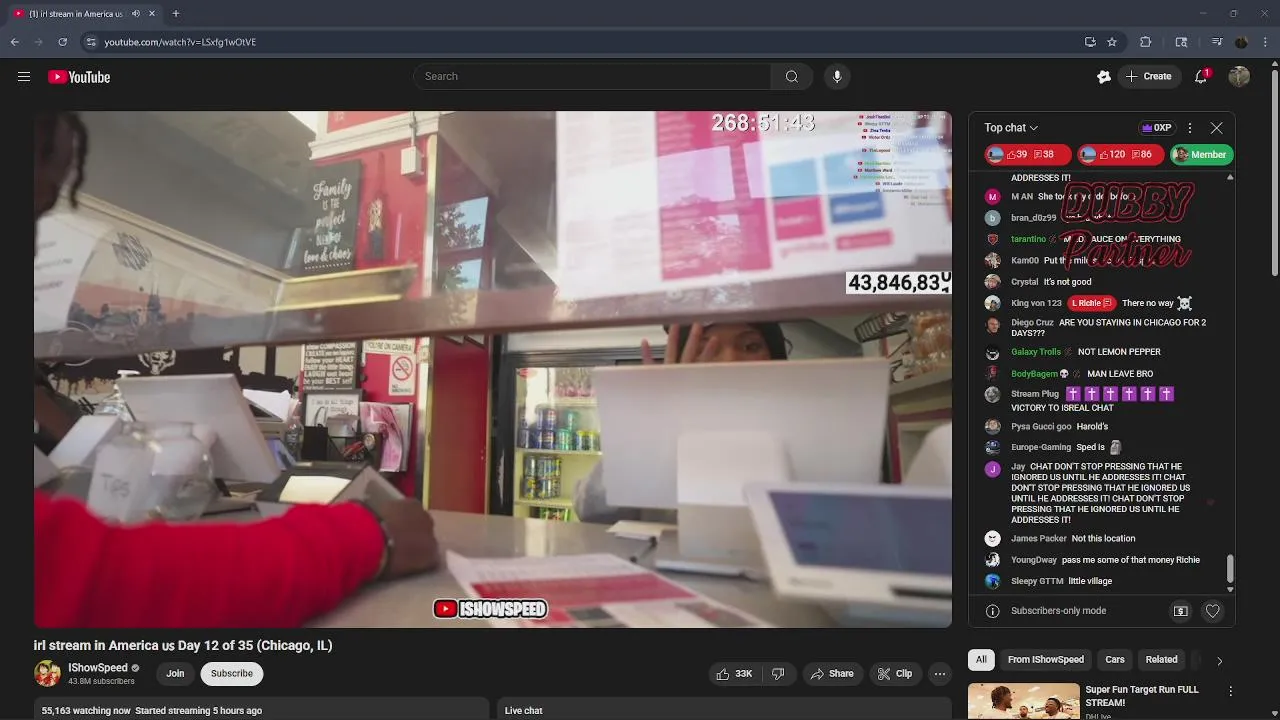Open a new browser tab
The height and width of the screenshot is (720, 1280).
(x=176, y=14)
